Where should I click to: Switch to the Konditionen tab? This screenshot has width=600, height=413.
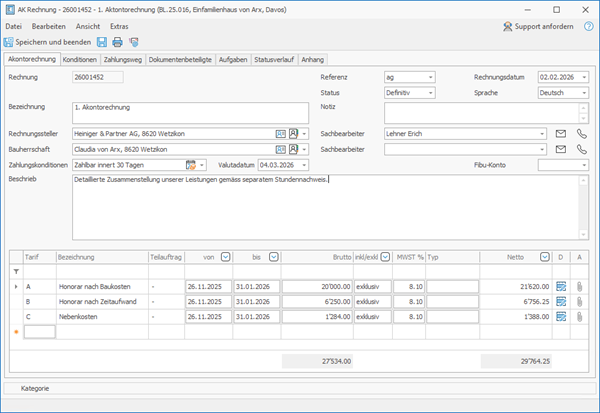point(80,59)
